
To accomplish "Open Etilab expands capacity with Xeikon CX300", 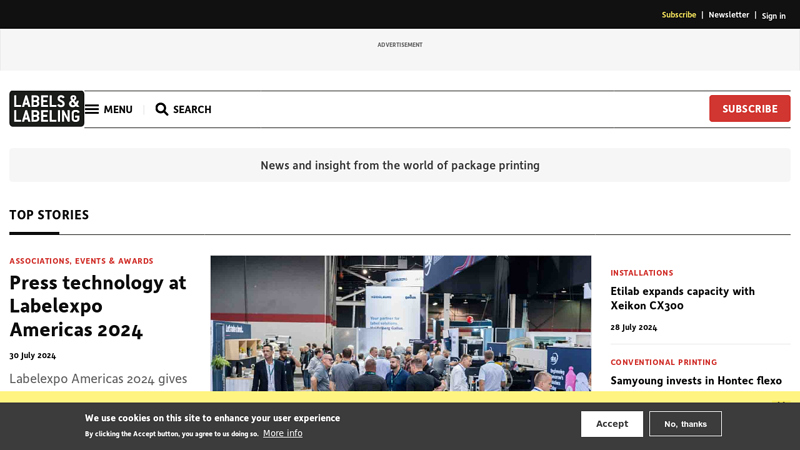I will click(682, 298).
